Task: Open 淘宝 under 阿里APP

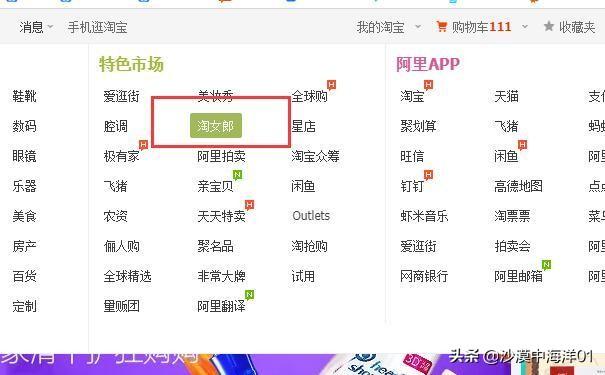Action: pos(412,96)
